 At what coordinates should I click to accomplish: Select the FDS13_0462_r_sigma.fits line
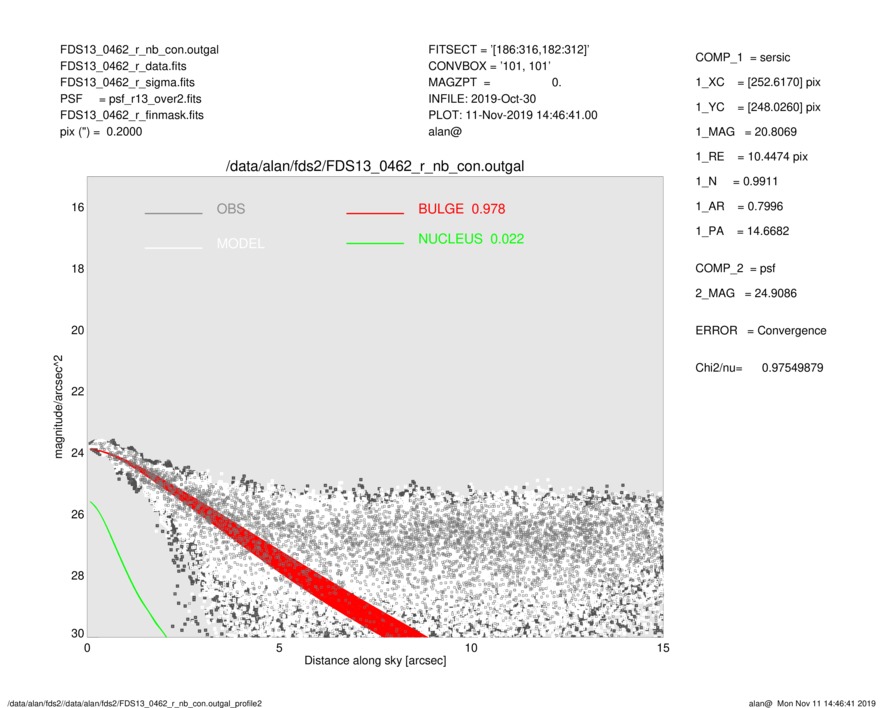(127, 82)
